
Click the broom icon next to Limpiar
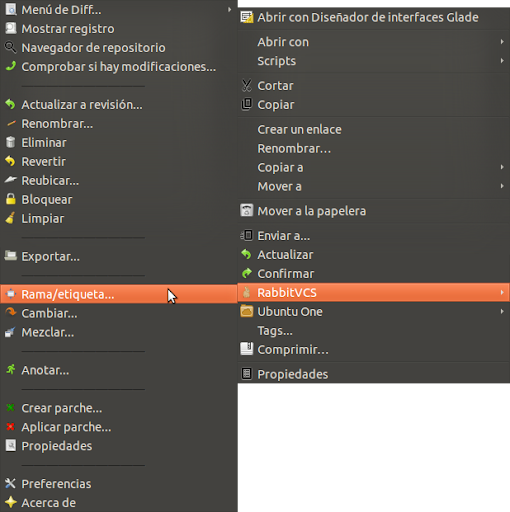[11, 218]
